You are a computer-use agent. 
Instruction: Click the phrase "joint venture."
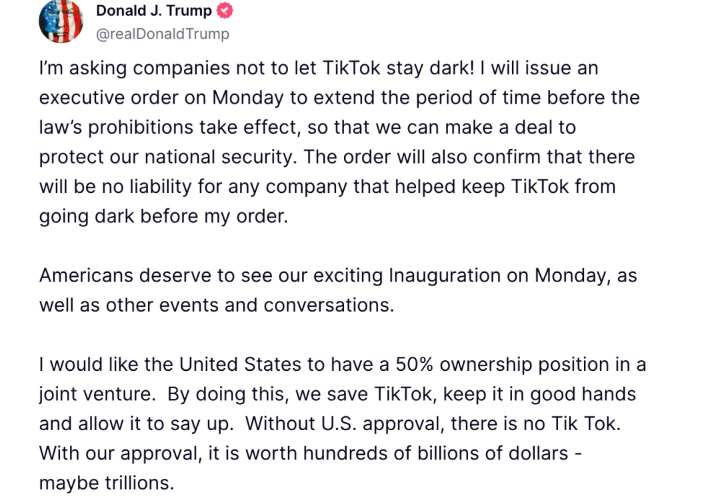pyautogui.click(x=98, y=394)
